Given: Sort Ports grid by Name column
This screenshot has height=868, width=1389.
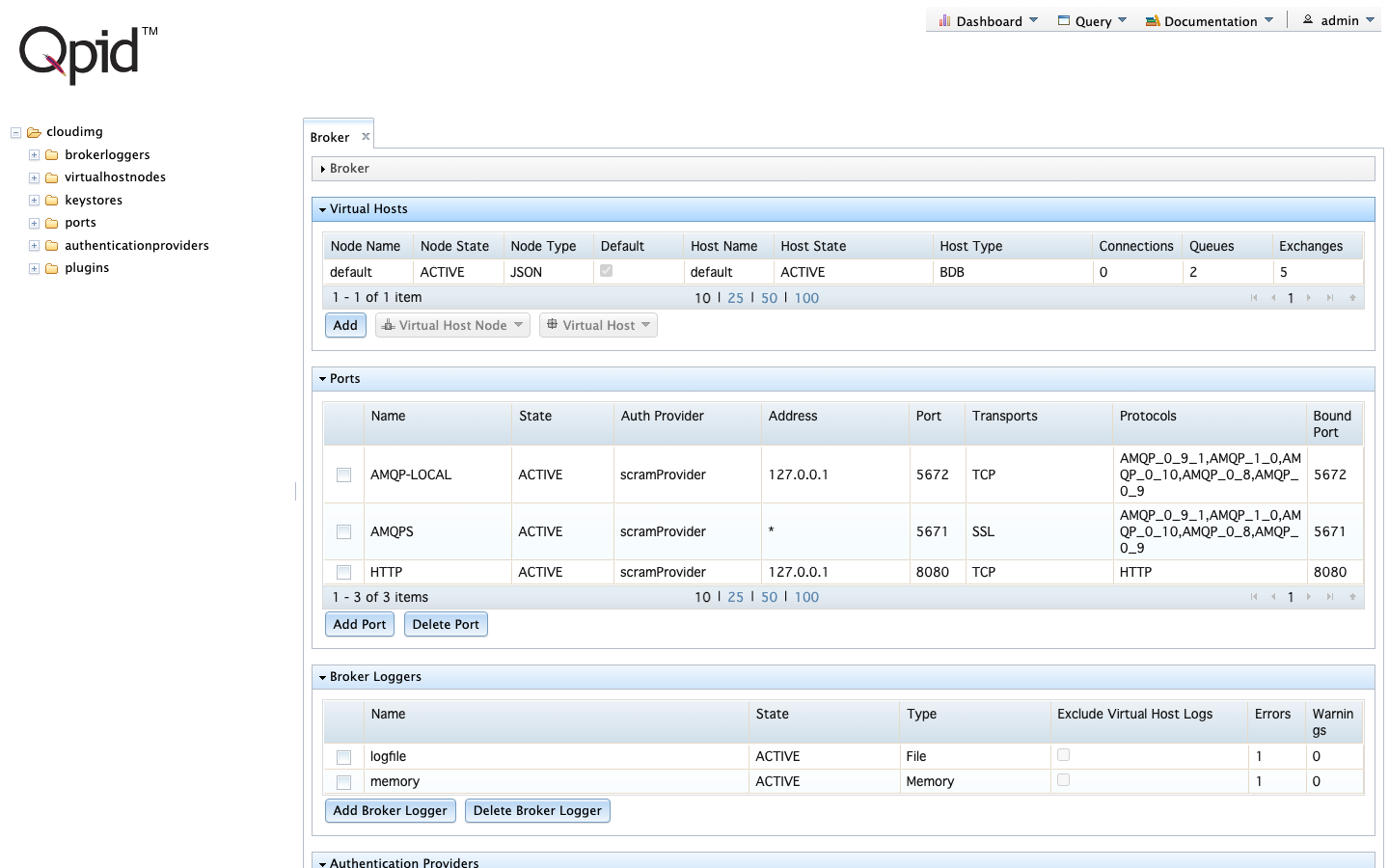Looking at the screenshot, I should point(437,424).
